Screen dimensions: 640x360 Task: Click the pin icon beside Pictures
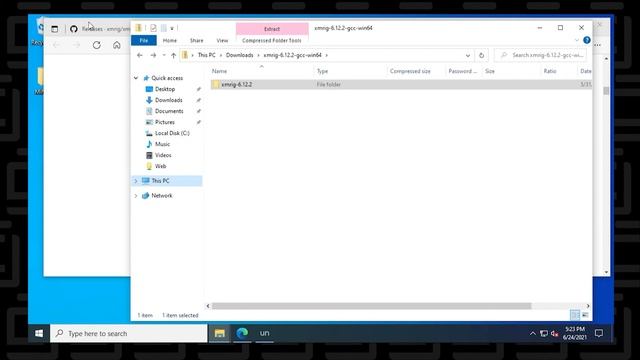coord(199,122)
